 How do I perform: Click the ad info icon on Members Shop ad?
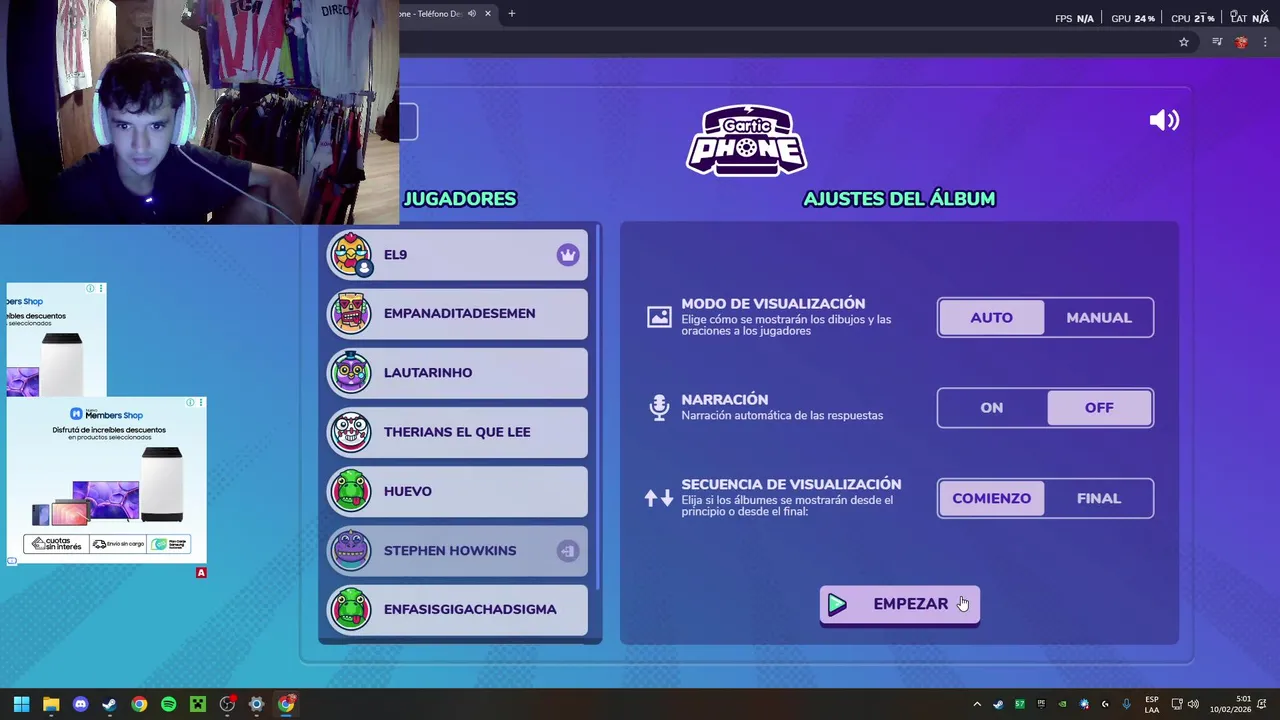pyautogui.click(x=190, y=403)
